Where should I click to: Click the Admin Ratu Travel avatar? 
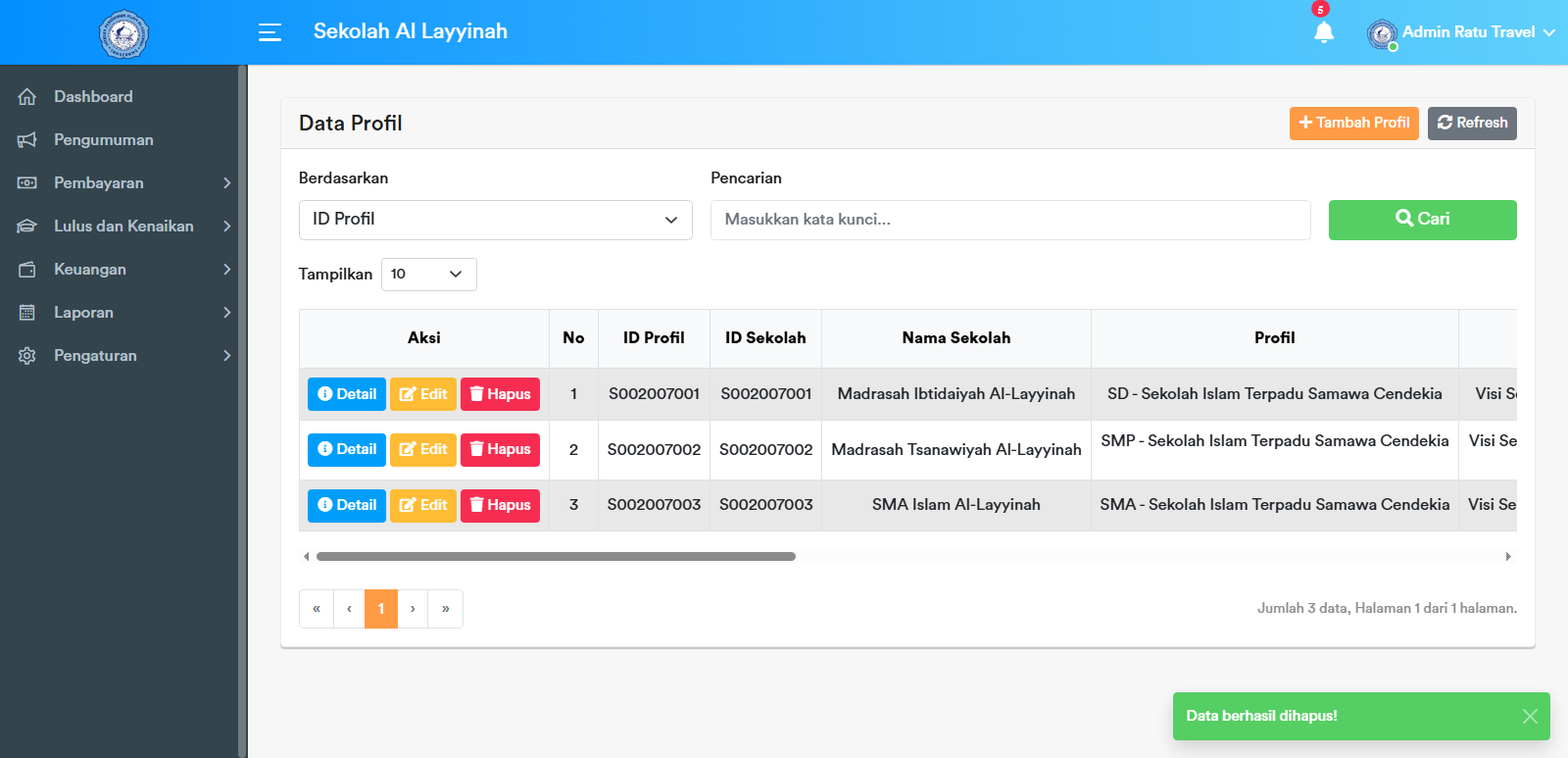[1382, 34]
